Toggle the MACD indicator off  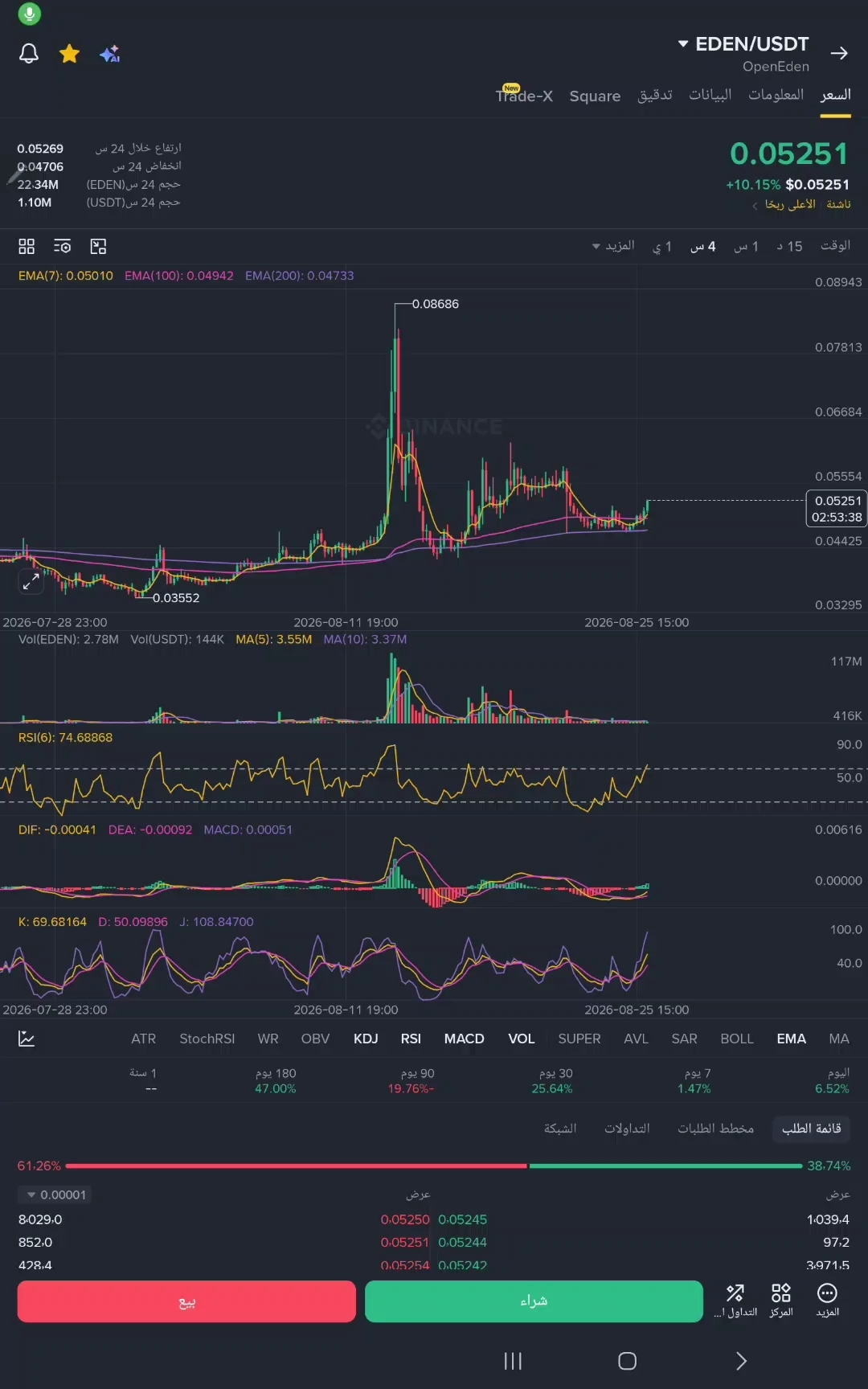[x=465, y=1039]
